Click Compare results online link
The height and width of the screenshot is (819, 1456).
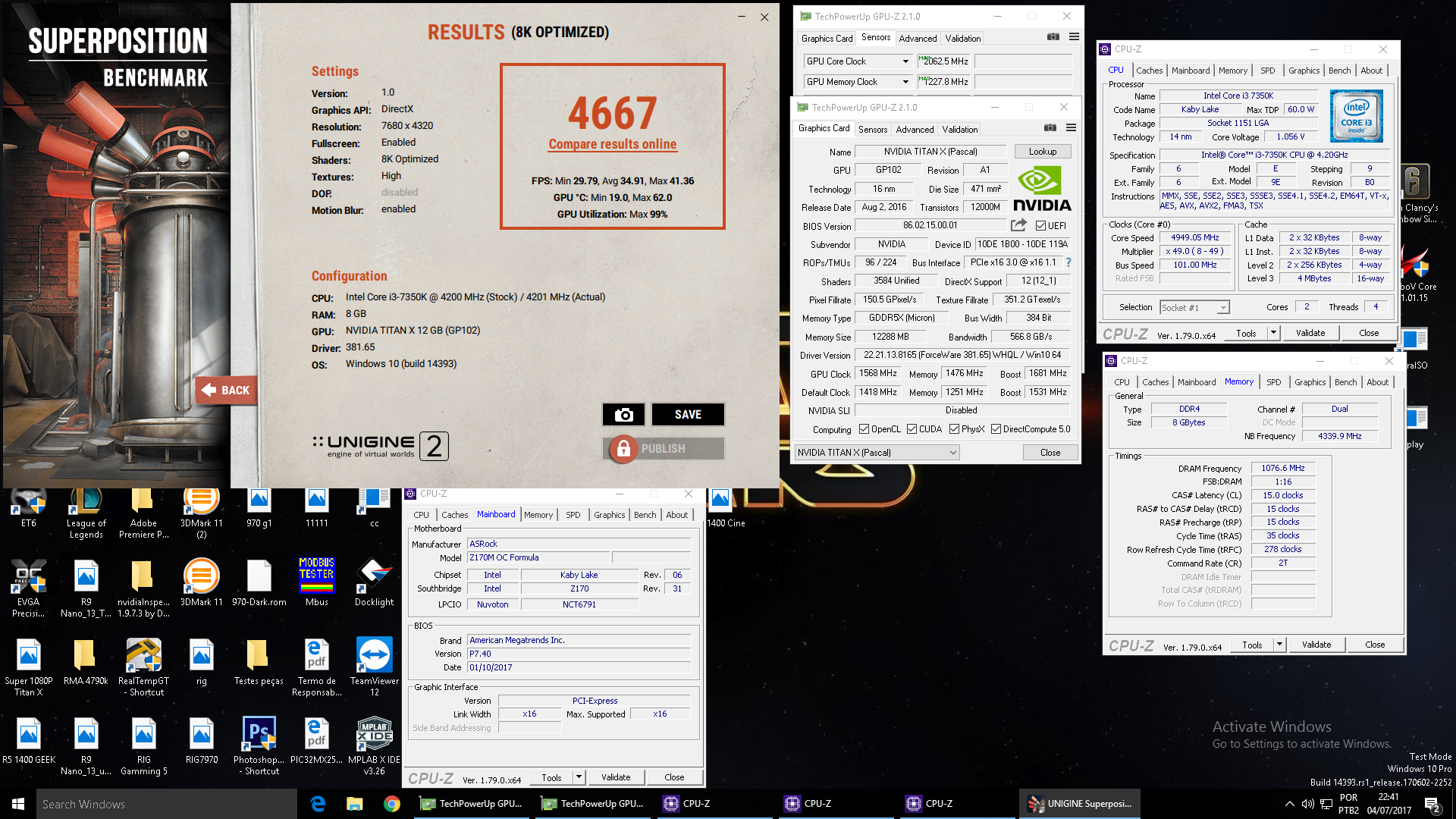pyautogui.click(x=613, y=144)
